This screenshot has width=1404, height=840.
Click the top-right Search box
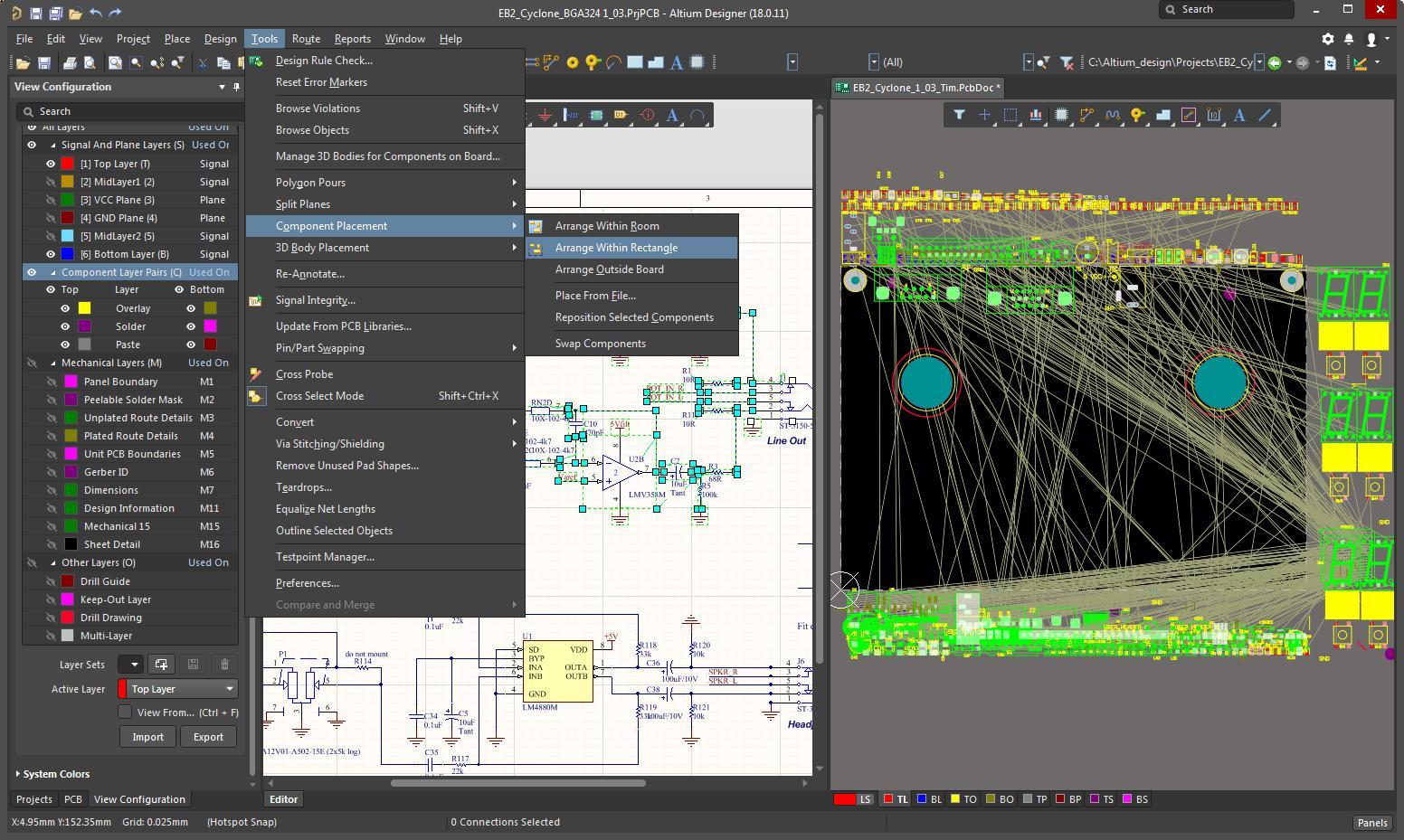point(1227,9)
